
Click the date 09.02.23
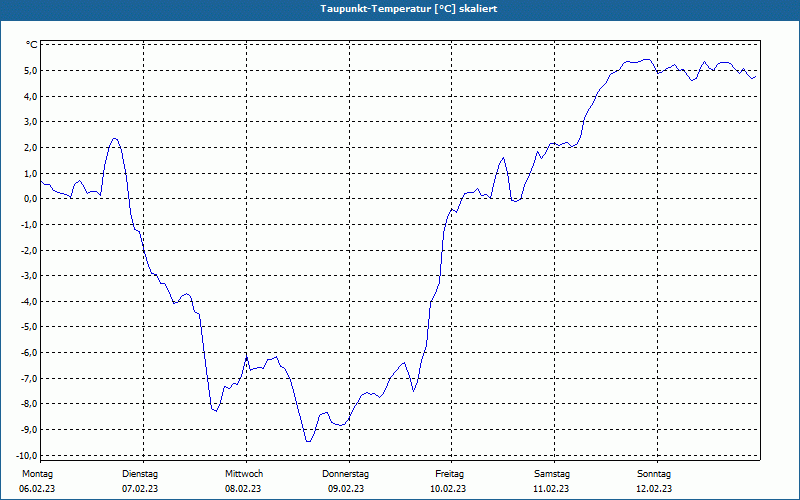coord(346,489)
